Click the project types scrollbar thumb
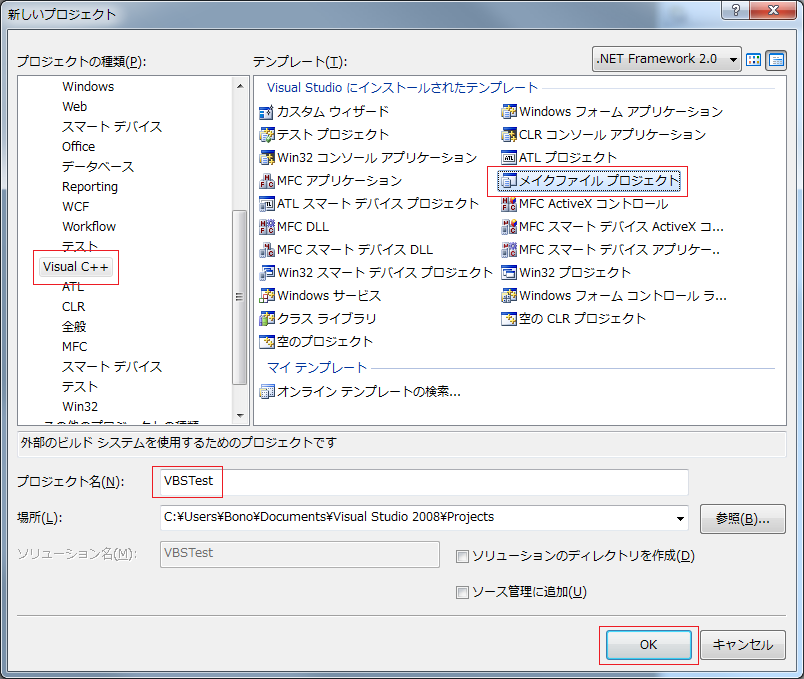 (x=239, y=297)
